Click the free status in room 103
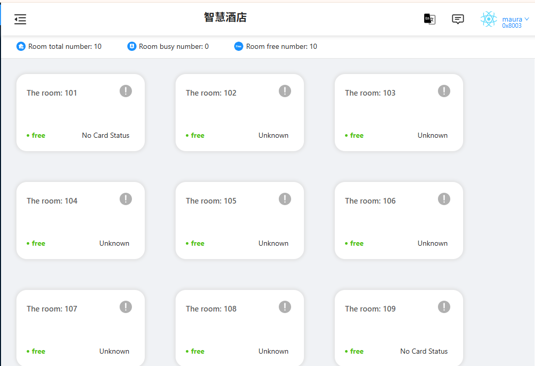Image resolution: width=535 pixels, height=366 pixels. click(x=354, y=135)
